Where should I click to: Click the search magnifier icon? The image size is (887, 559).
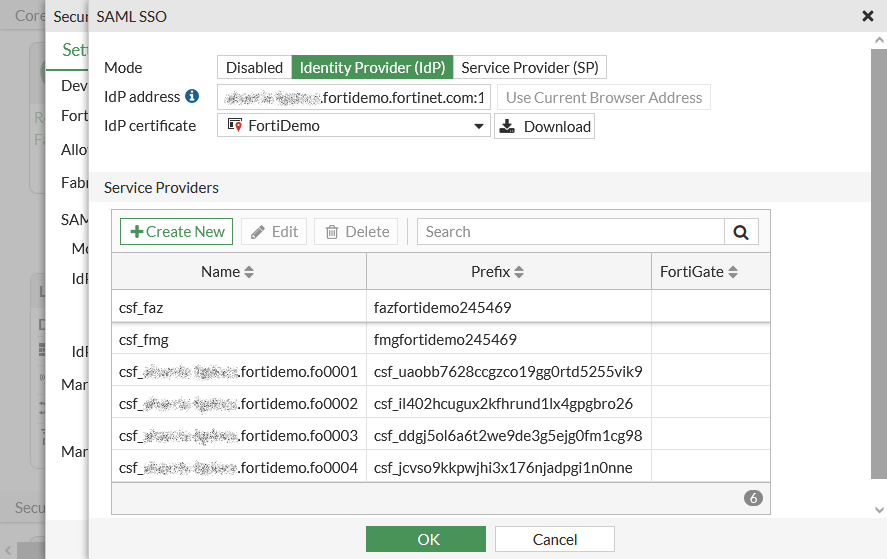(x=741, y=232)
